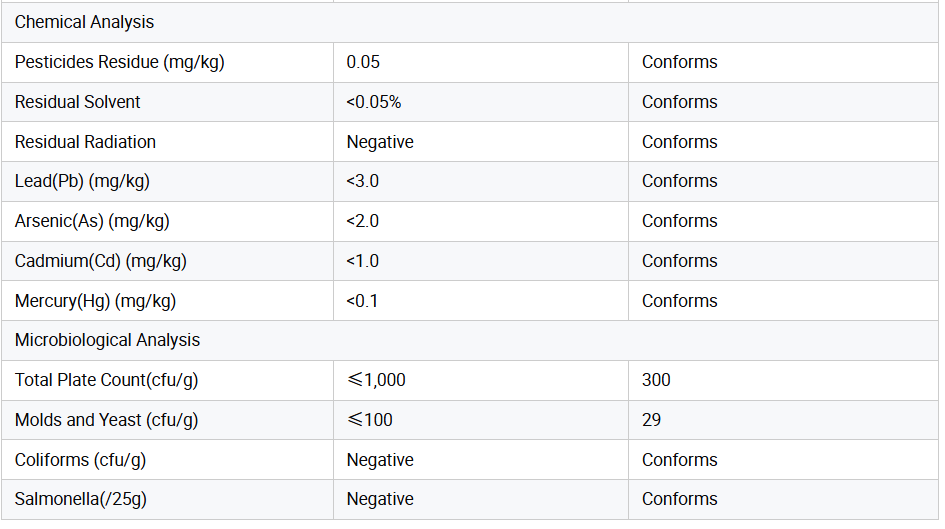Click the <3.0 lead limit value
This screenshot has width=945, height=529.
pyautogui.click(x=363, y=181)
